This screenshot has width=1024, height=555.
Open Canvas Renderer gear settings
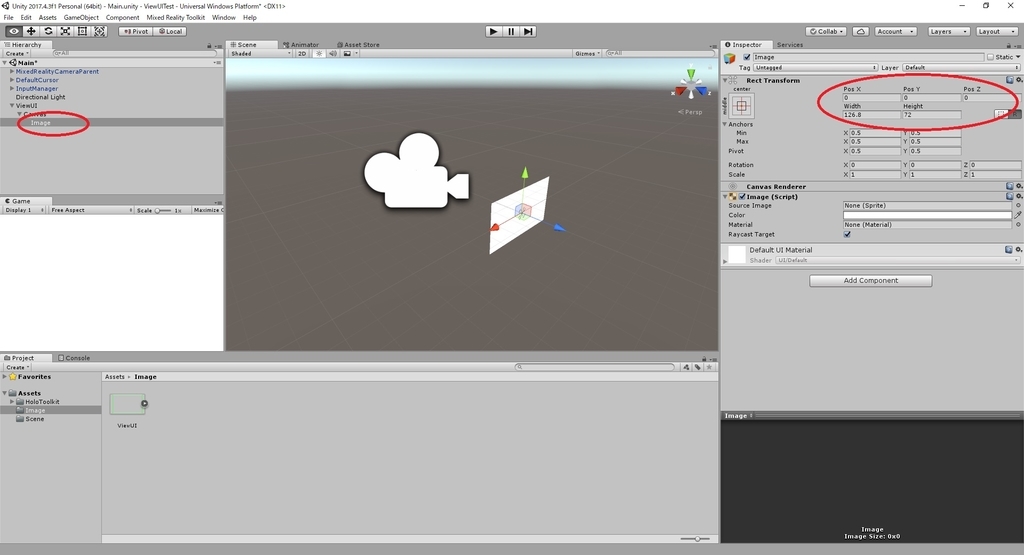(1019, 186)
